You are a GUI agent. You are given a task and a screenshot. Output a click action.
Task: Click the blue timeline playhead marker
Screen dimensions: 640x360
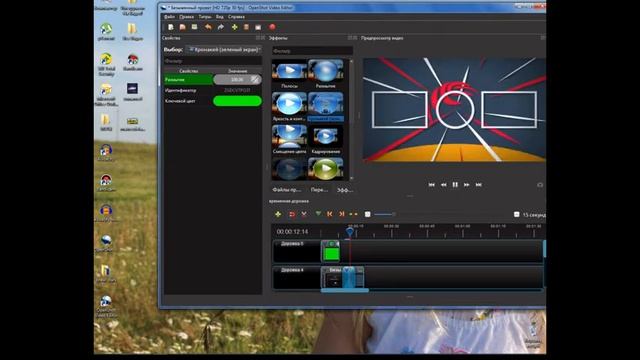pyautogui.click(x=350, y=231)
